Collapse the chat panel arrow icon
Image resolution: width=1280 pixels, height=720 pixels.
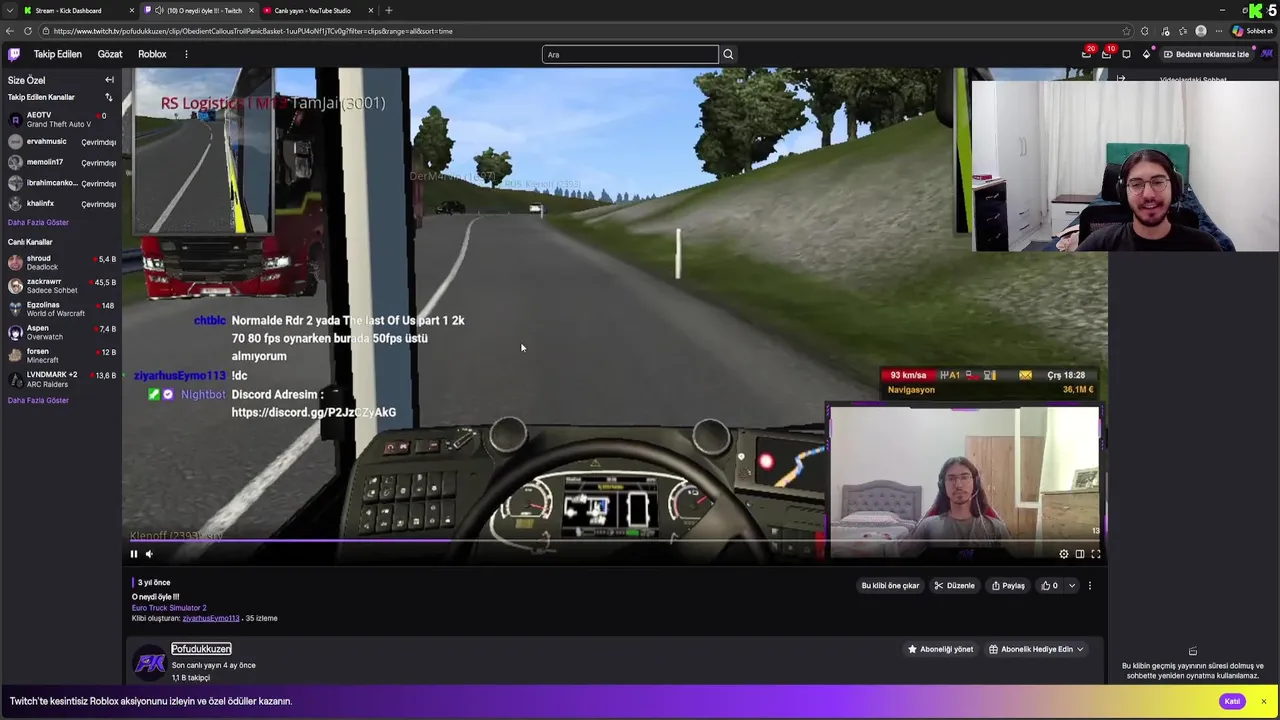(x=1121, y=79)
